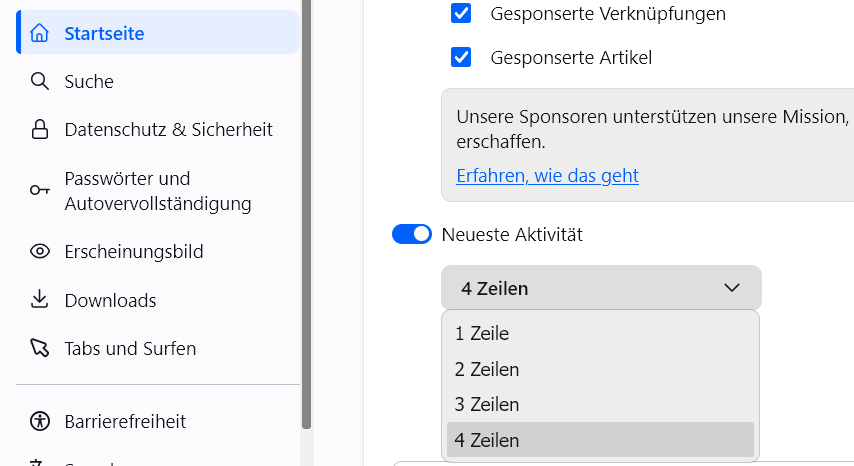
Task: Pick the highlighted 4 Zeilen option
Action: (x=600, y=440)
